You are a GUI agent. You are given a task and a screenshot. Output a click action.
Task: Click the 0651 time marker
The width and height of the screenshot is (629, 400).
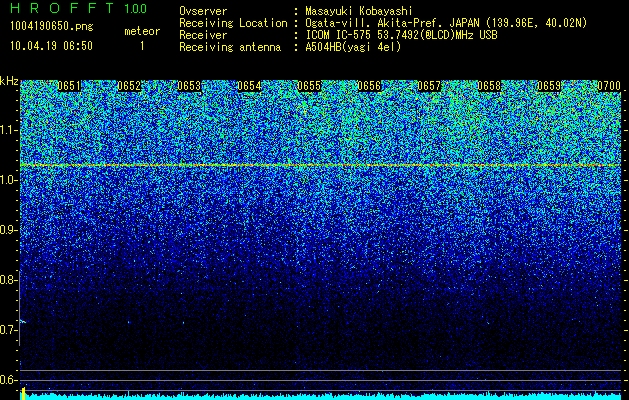[x=69, y=86]
